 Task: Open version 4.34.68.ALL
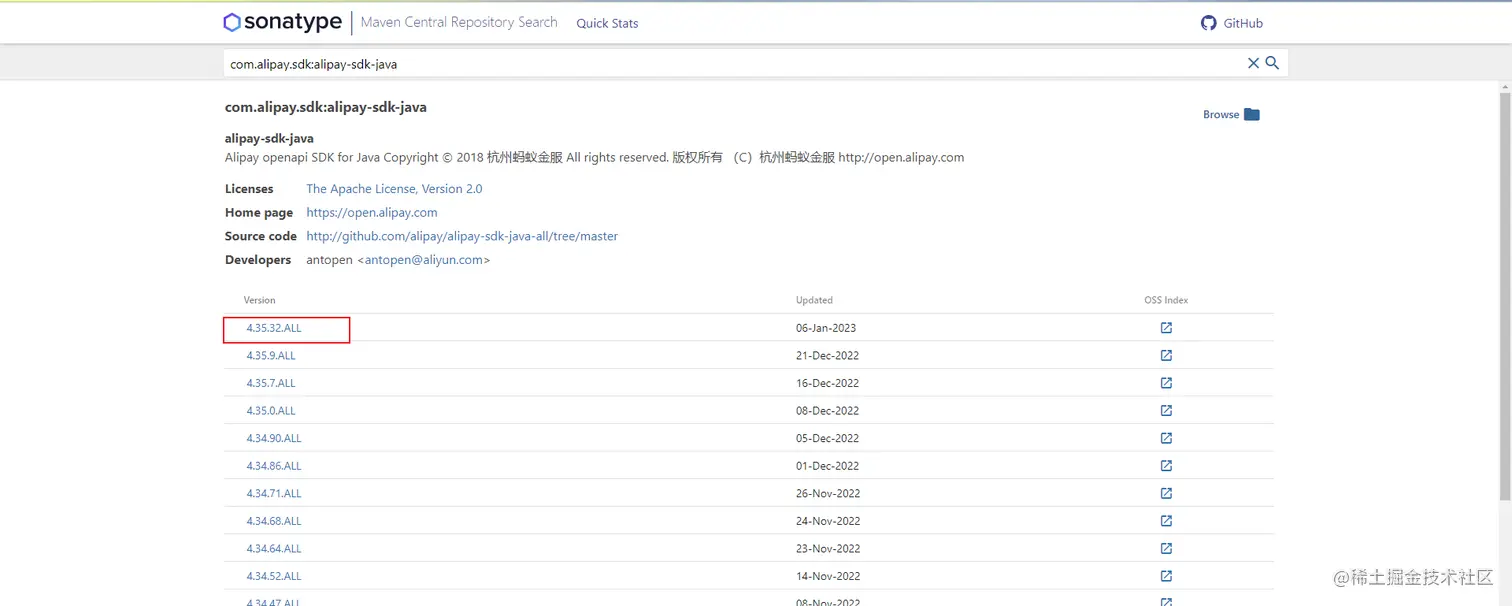(274, 521)
